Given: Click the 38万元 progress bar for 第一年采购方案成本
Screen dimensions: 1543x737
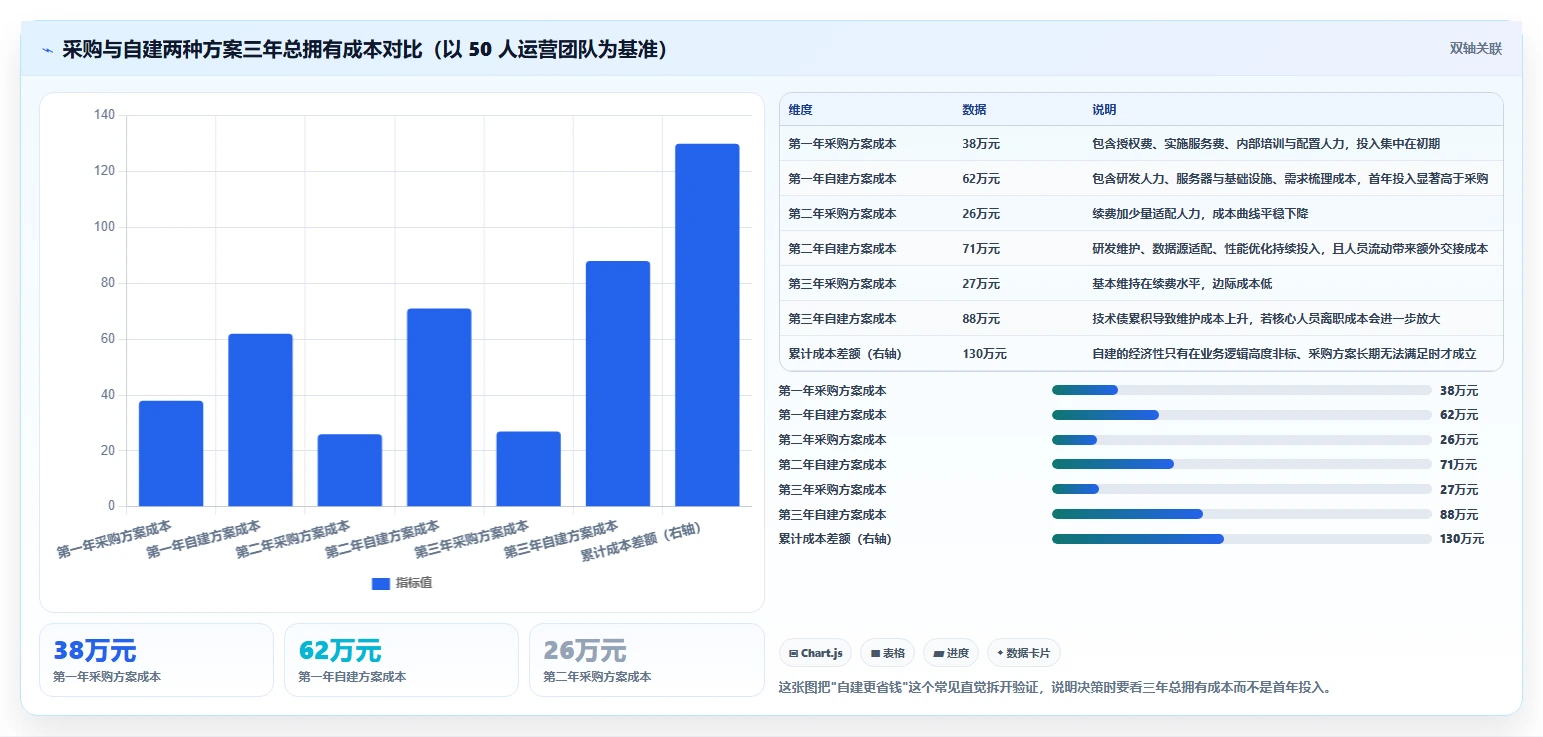Looking at the screenshot, I should pyautogui.click(x=1242, y=390).
